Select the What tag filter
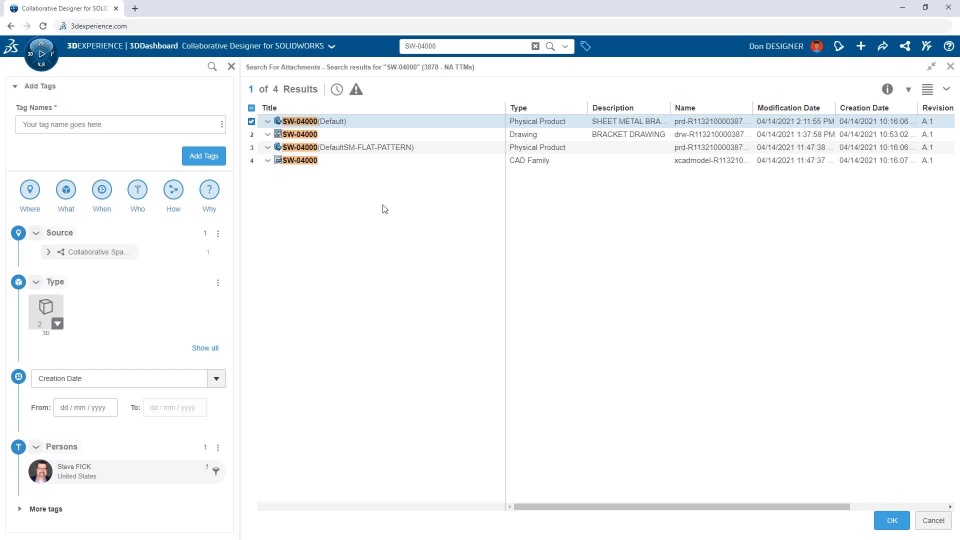 [66, 190]
